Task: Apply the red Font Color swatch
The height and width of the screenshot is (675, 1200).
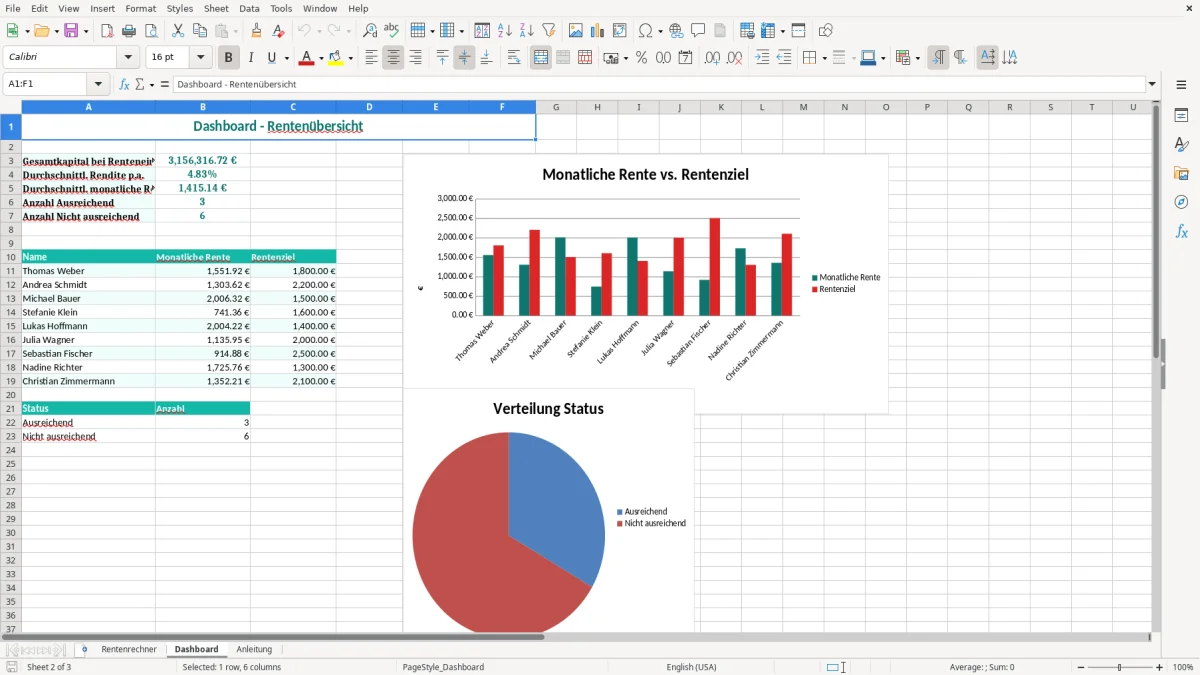Action: pos(306,58)
